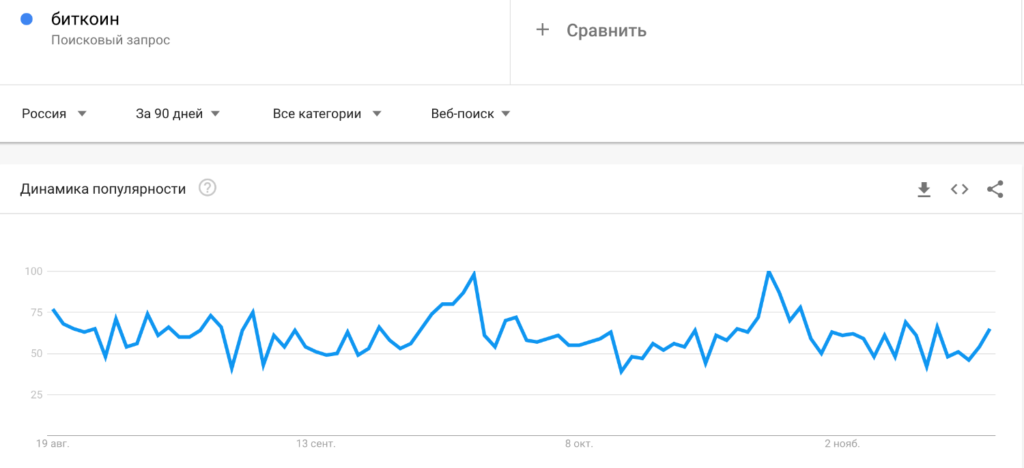Screen dimensions: 1024x468
Task: Click the blue dot beside биткоин
Action: tap(27, 19)
